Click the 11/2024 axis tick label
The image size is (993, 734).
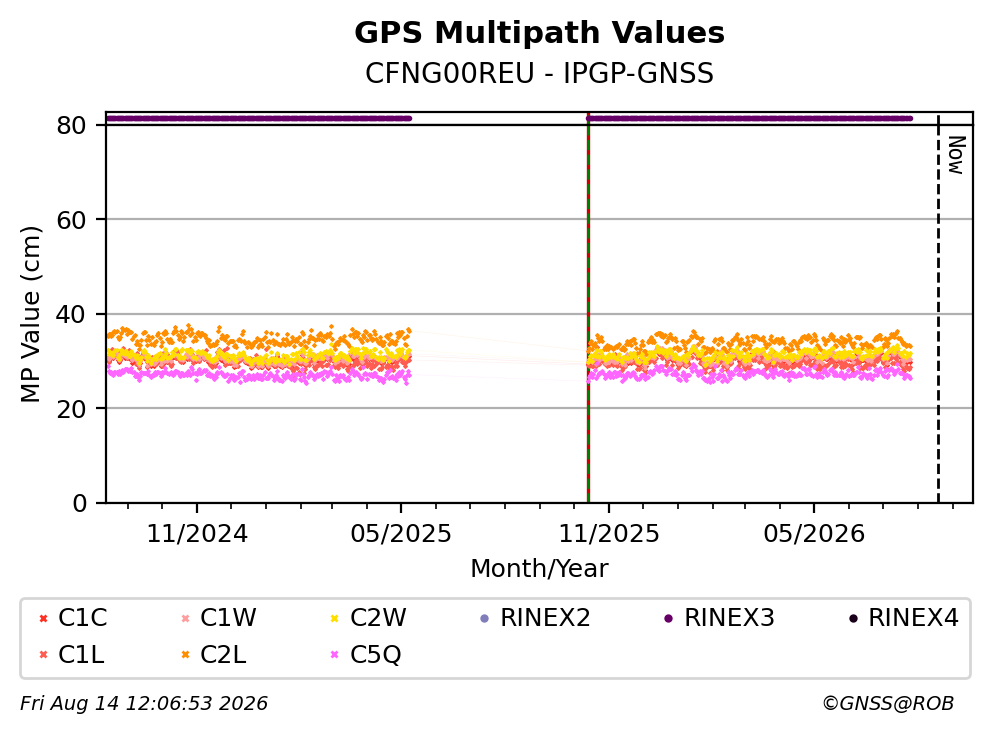pyautogui.click(x=197, y=534)
